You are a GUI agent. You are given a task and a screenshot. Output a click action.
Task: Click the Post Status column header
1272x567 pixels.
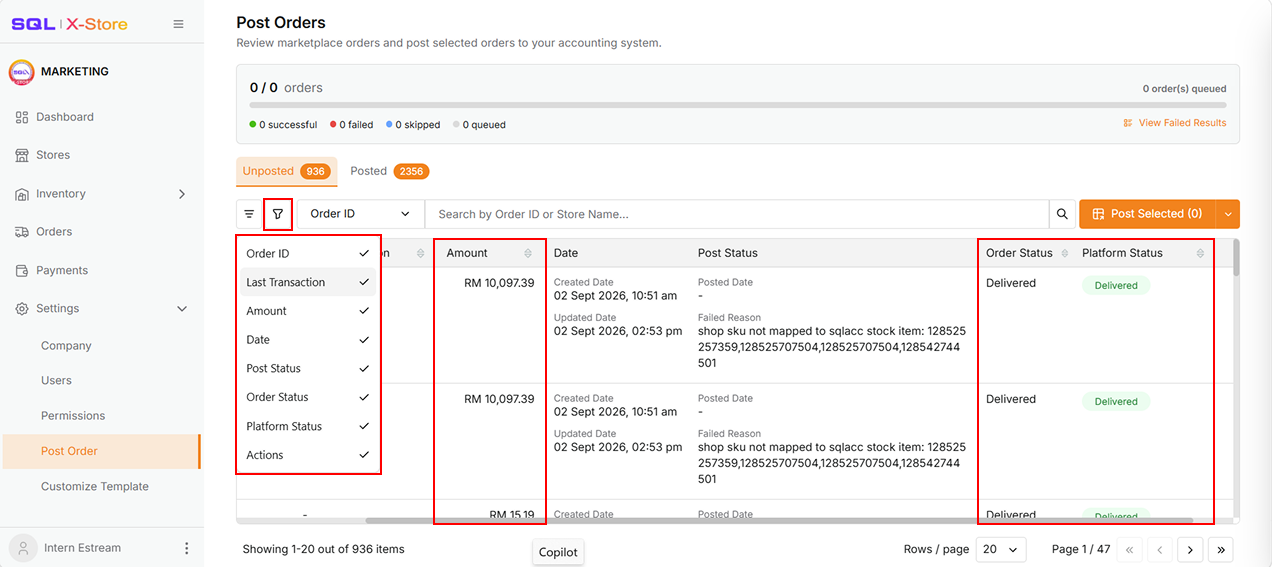[728, 254]
